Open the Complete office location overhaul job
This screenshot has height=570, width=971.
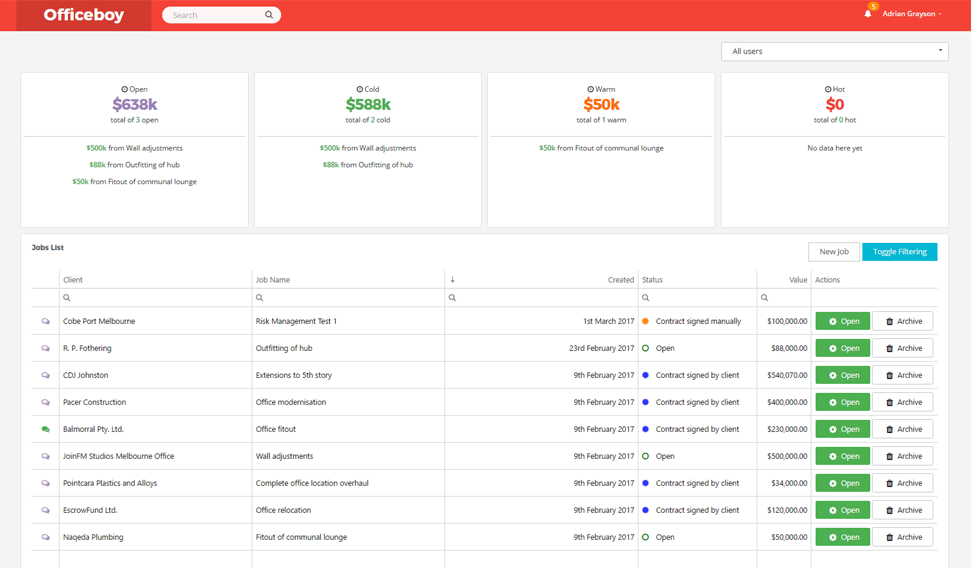(842, 483)
